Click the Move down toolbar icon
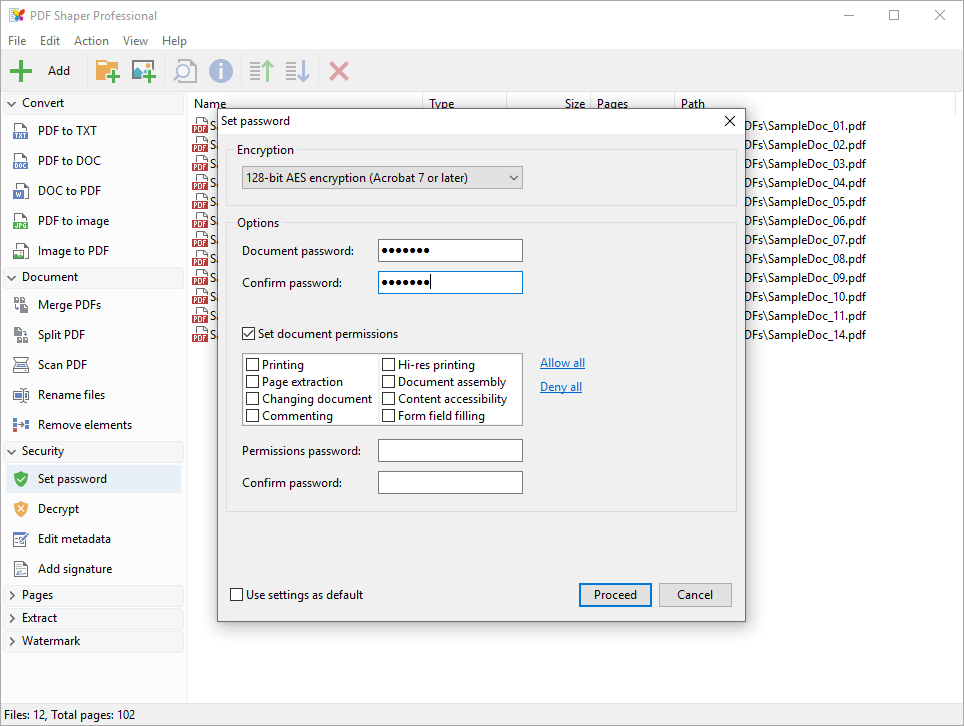This screenshot has width=964, height=726. click(x=298, y=71)
